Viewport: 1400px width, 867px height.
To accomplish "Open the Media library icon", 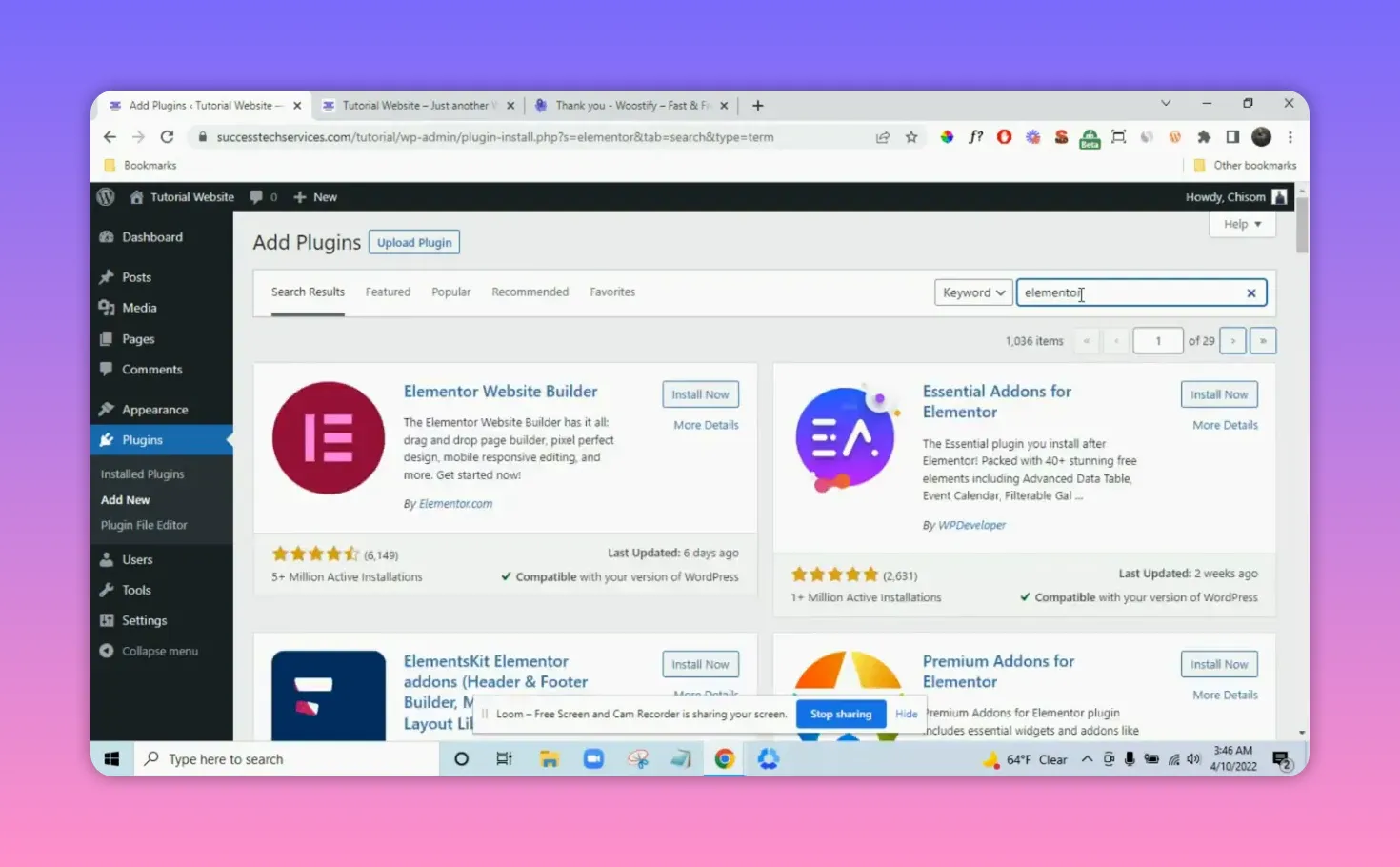I will coord(107,307).
